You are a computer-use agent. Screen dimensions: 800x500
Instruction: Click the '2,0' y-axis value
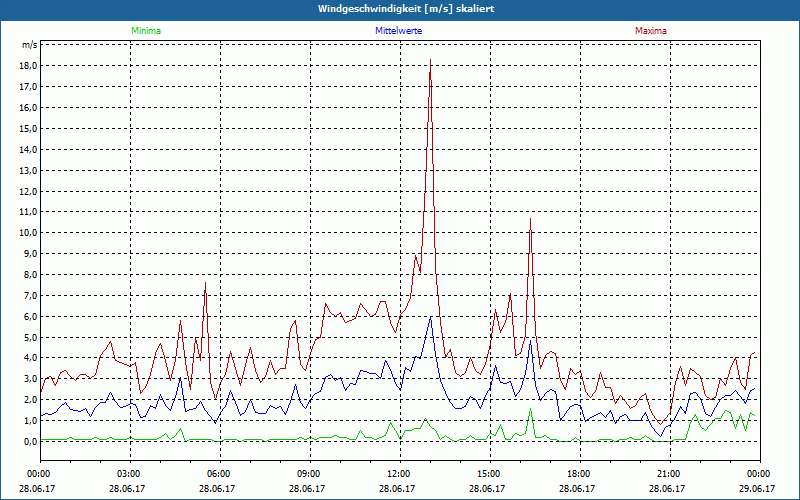30,399
